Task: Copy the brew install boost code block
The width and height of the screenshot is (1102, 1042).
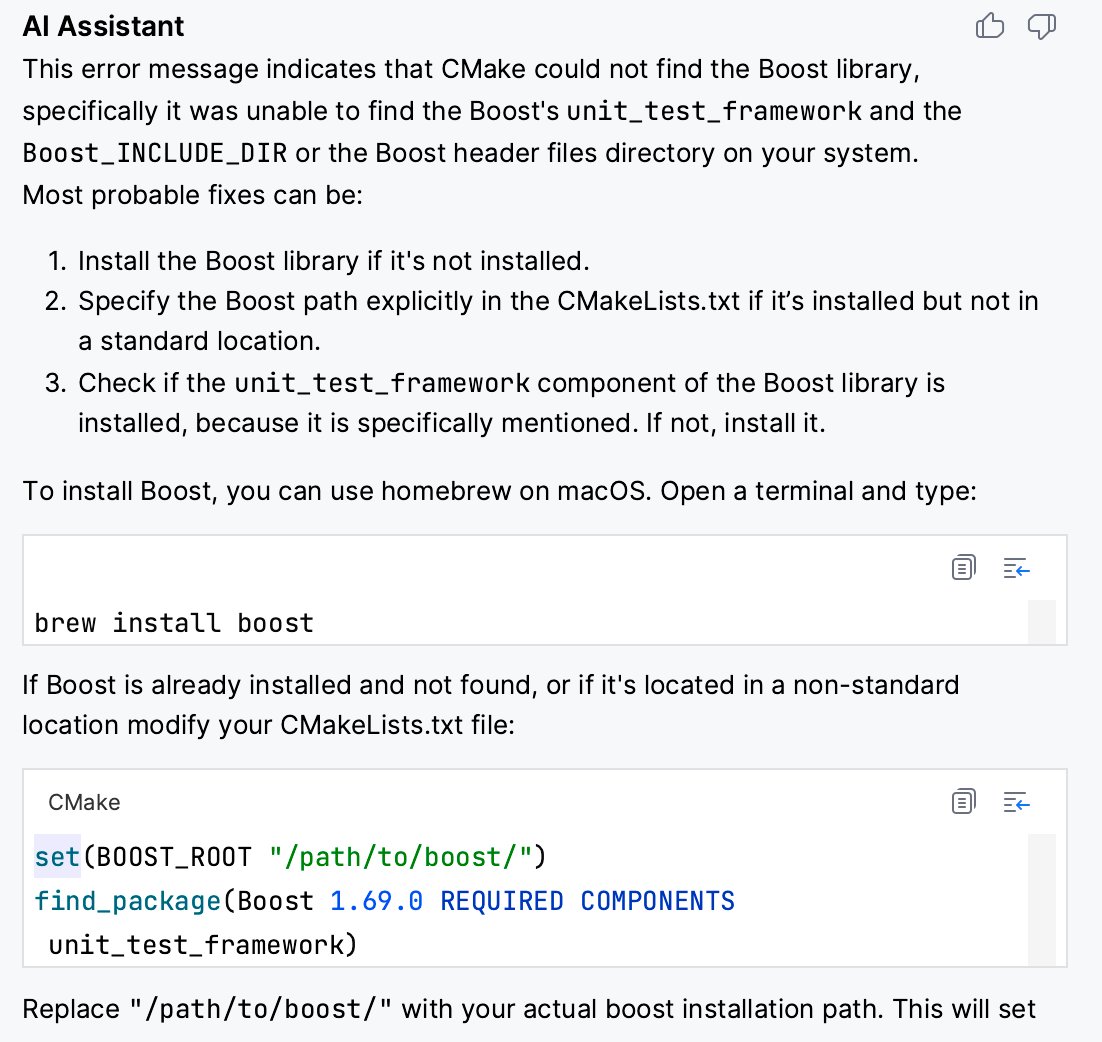Action: [x=963, y=567]
